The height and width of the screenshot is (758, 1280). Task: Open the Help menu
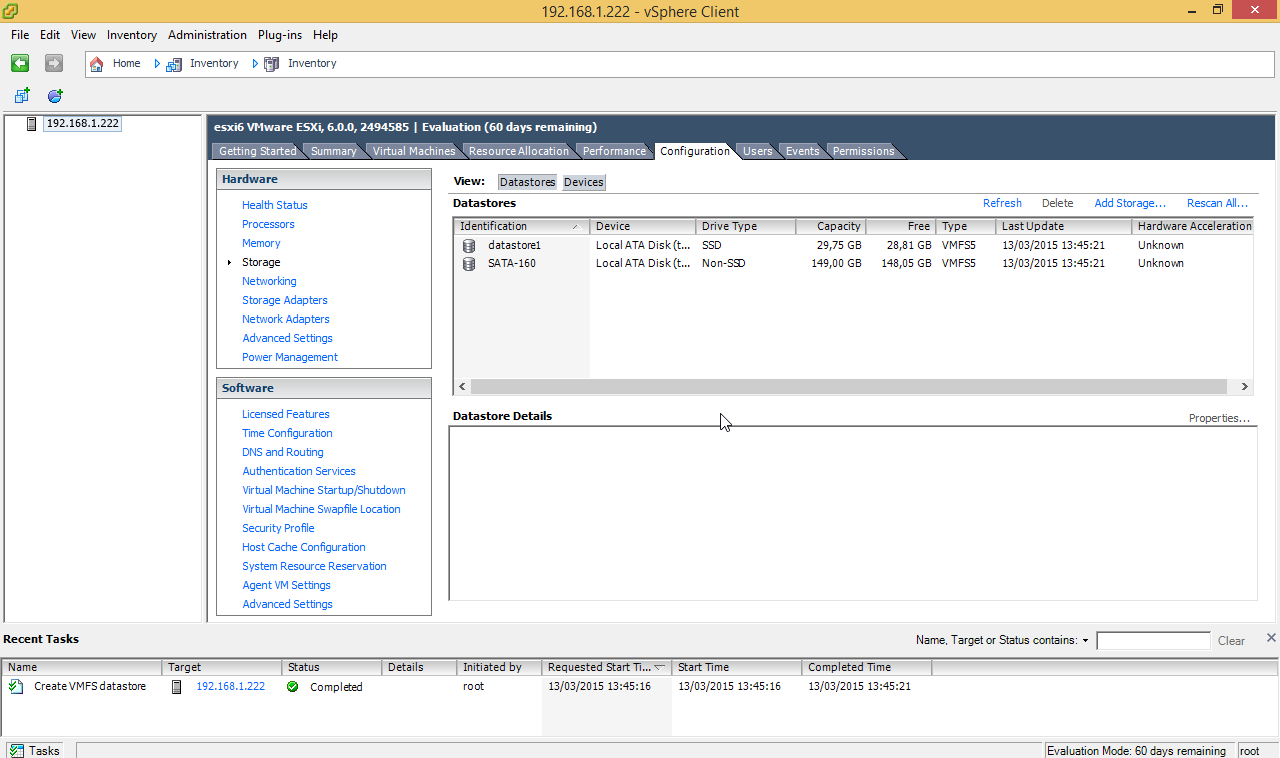click(325, 35)
